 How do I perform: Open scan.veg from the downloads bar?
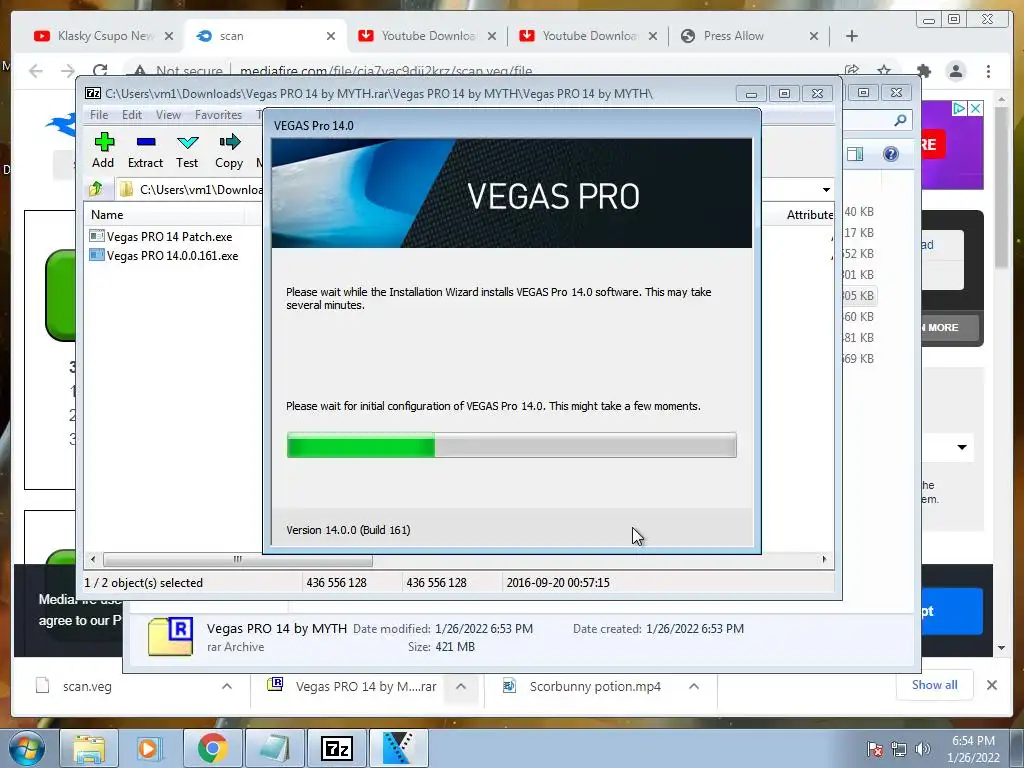(87, 686)
